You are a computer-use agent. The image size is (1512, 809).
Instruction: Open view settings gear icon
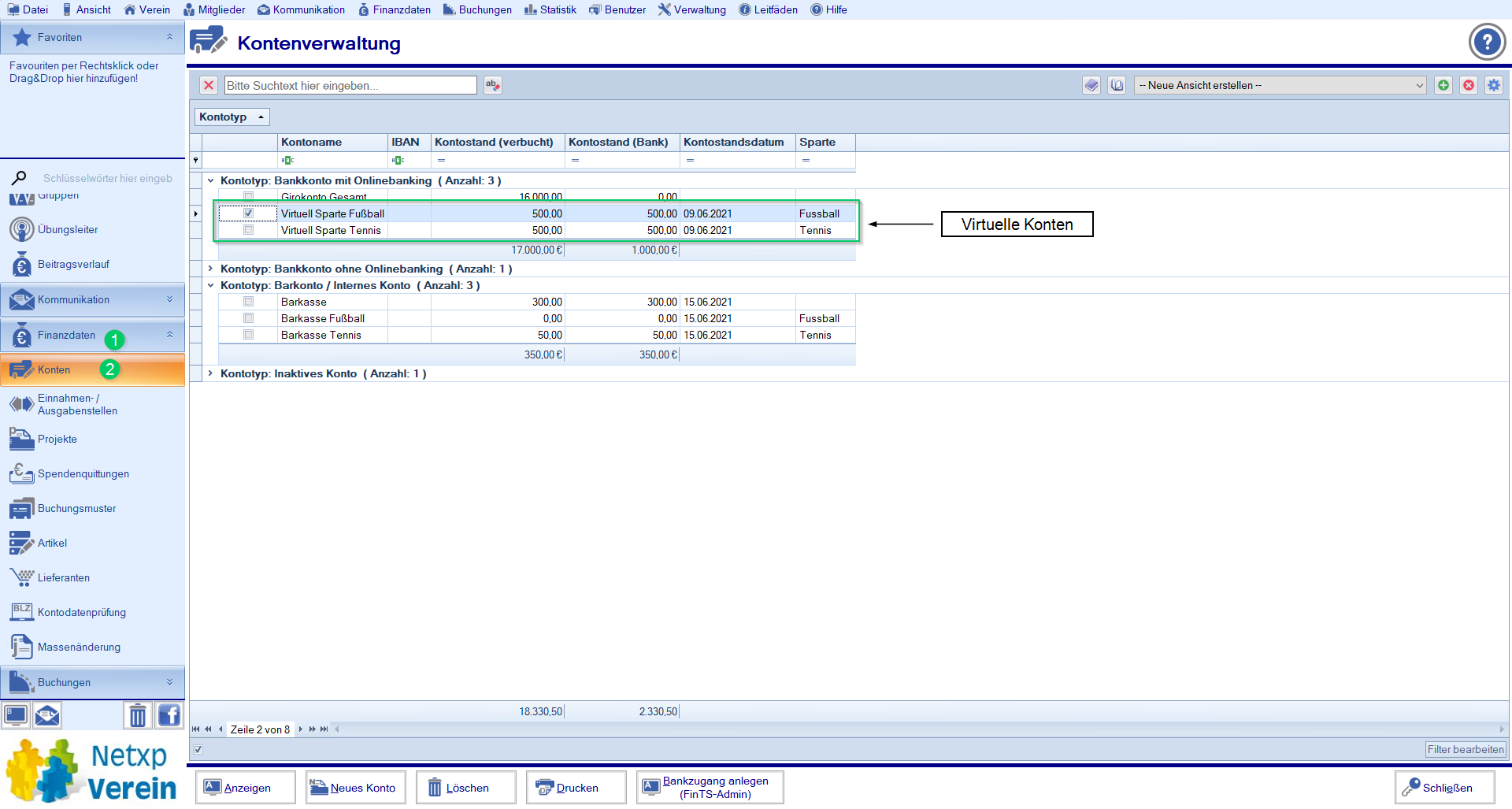point(1494,85)
